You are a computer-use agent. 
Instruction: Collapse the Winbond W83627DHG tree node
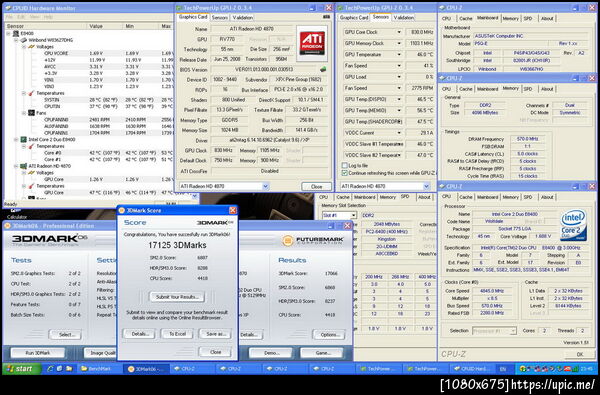16,40
